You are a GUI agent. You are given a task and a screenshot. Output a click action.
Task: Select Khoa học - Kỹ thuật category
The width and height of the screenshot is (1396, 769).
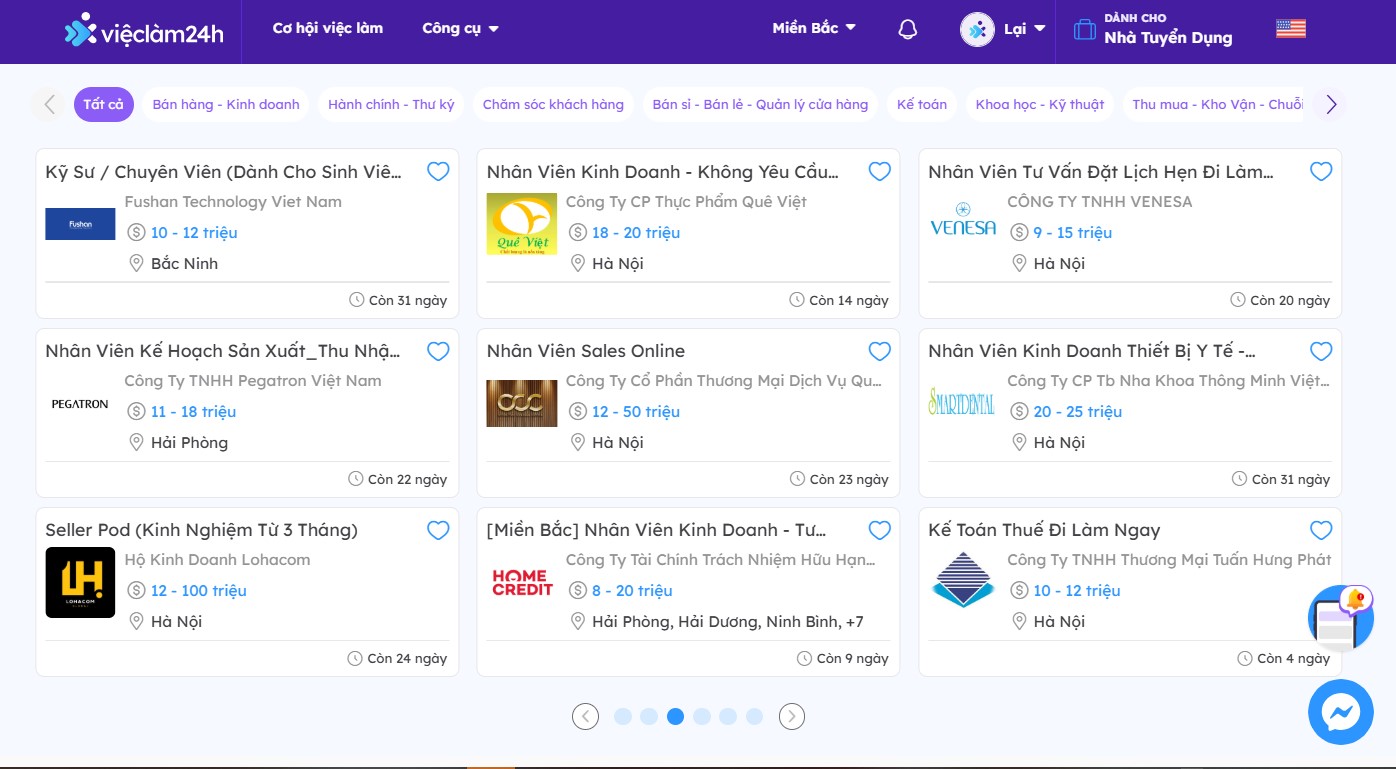1040,104
